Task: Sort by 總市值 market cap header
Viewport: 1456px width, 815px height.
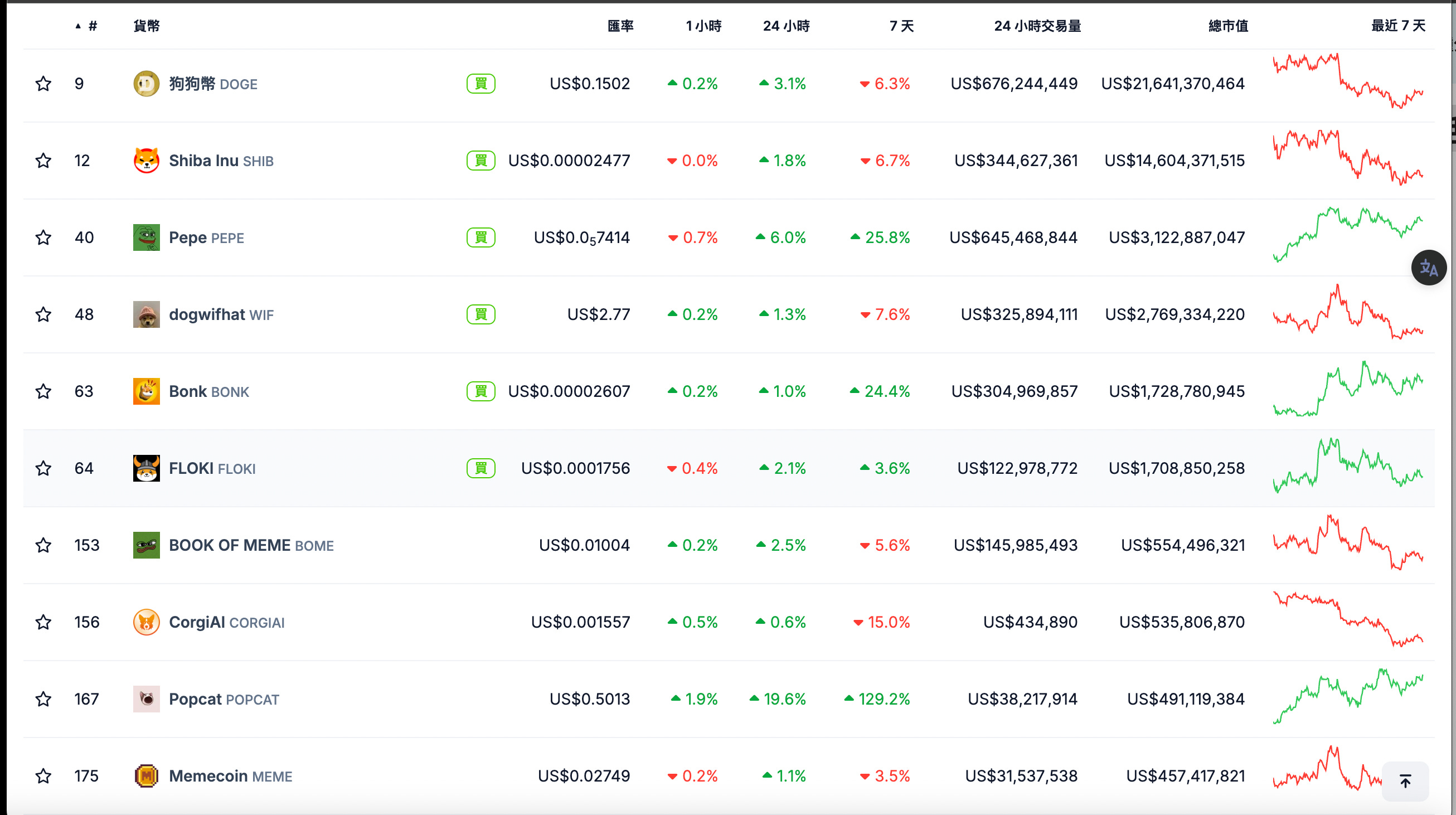Action: click(1227, 26)
